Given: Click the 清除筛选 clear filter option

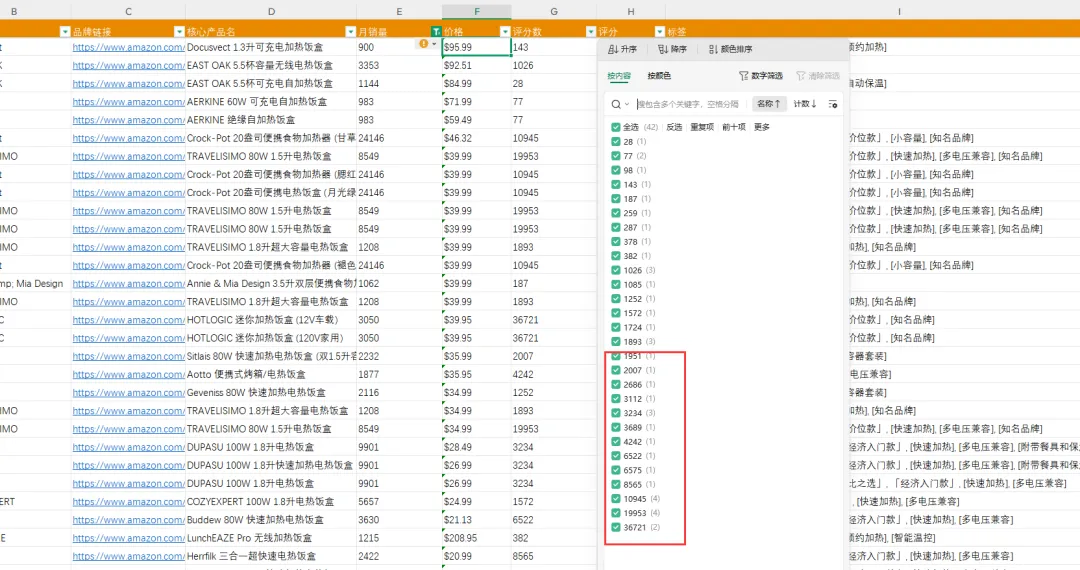Looking at the screenshot, I should point(818,76).
